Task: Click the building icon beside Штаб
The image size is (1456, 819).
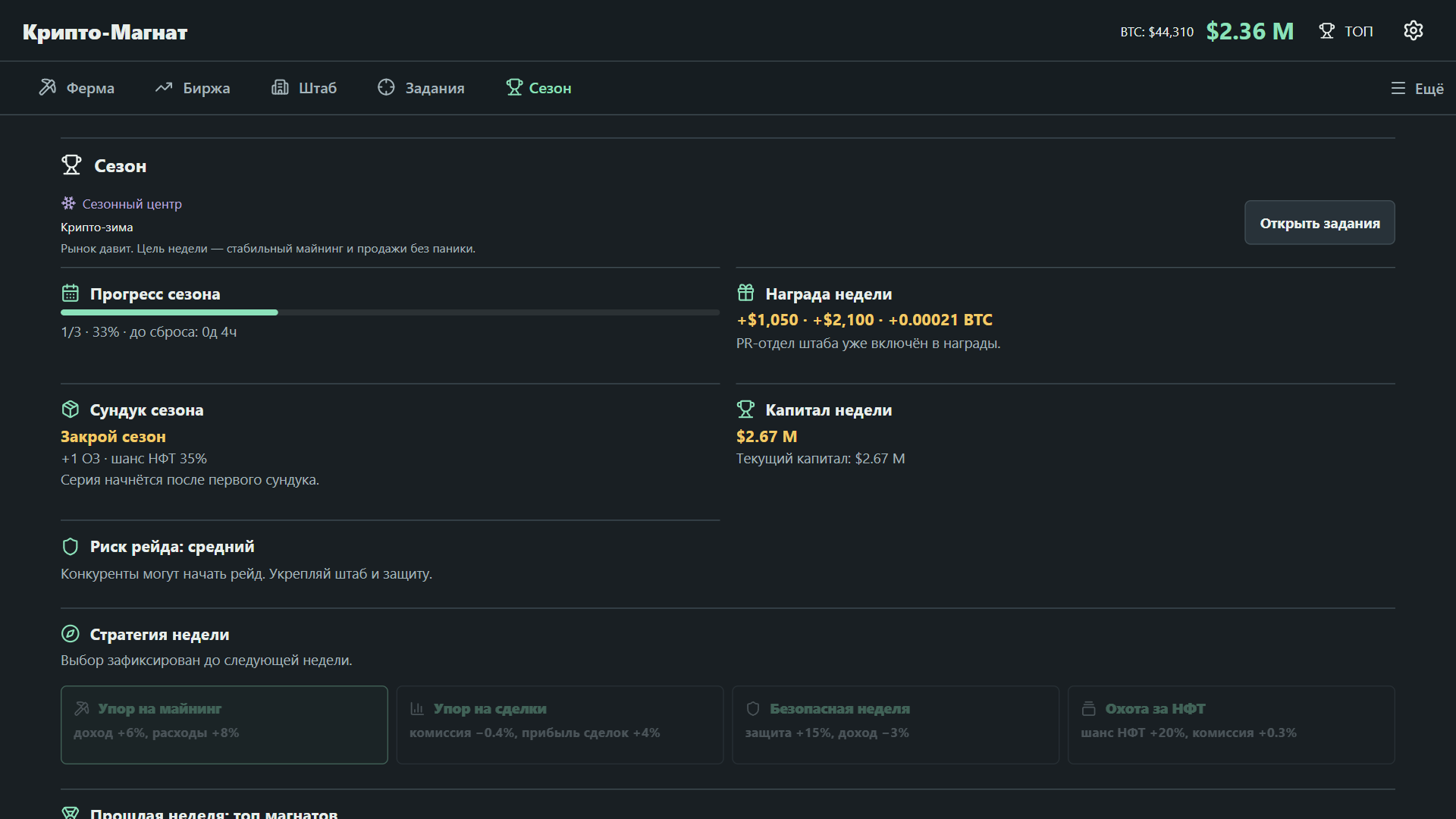Action: tap(280, 87)
